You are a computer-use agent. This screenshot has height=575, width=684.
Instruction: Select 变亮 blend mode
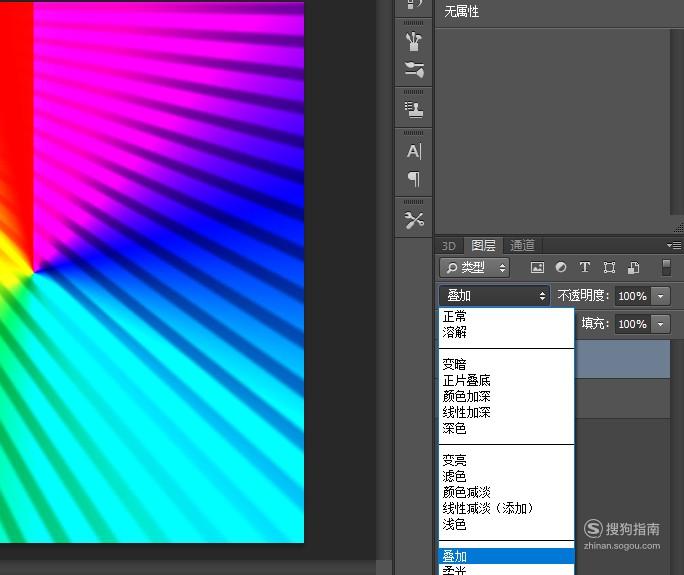click(x=506, y=460)
